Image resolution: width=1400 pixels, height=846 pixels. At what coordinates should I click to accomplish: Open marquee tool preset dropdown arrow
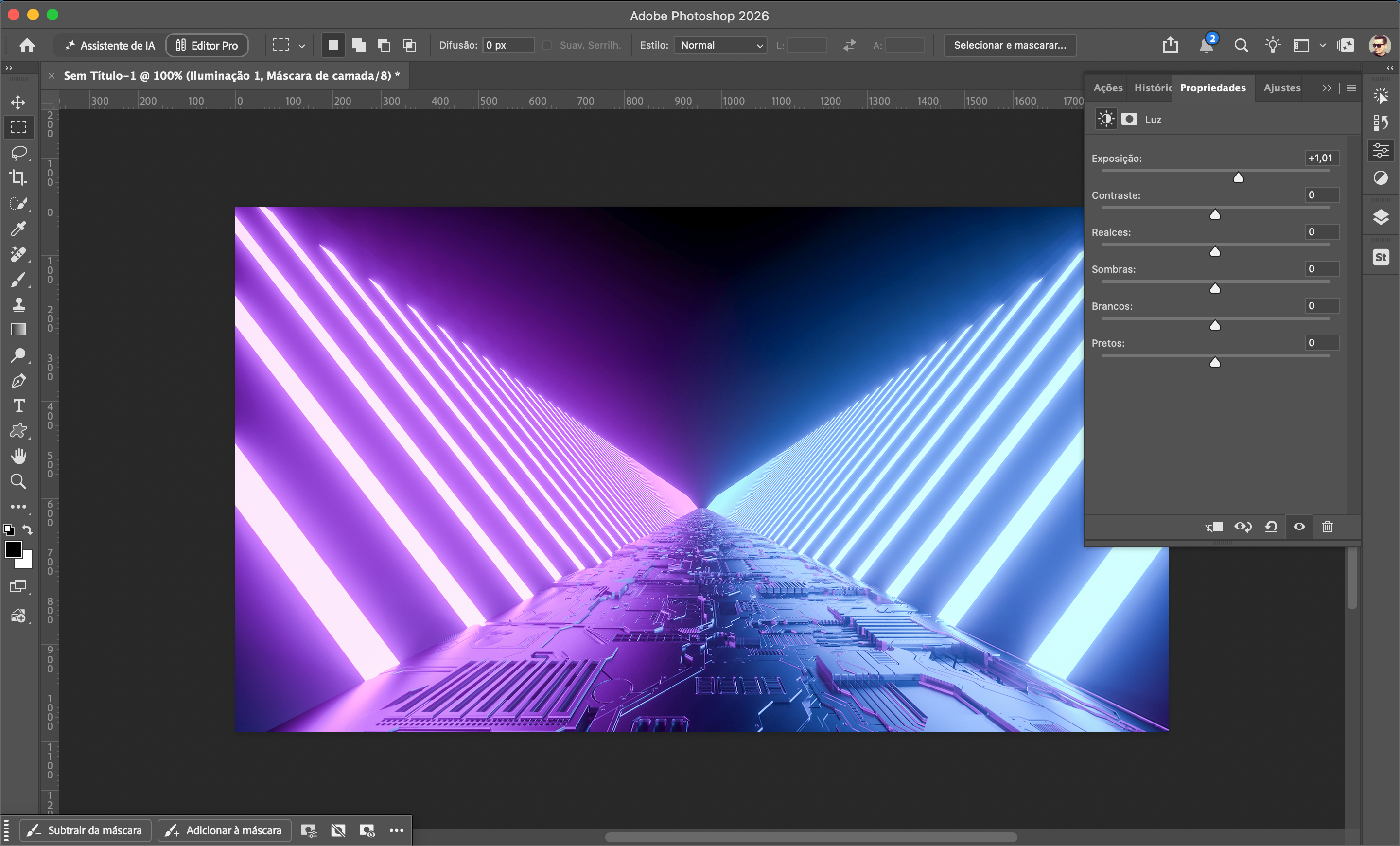302,46
